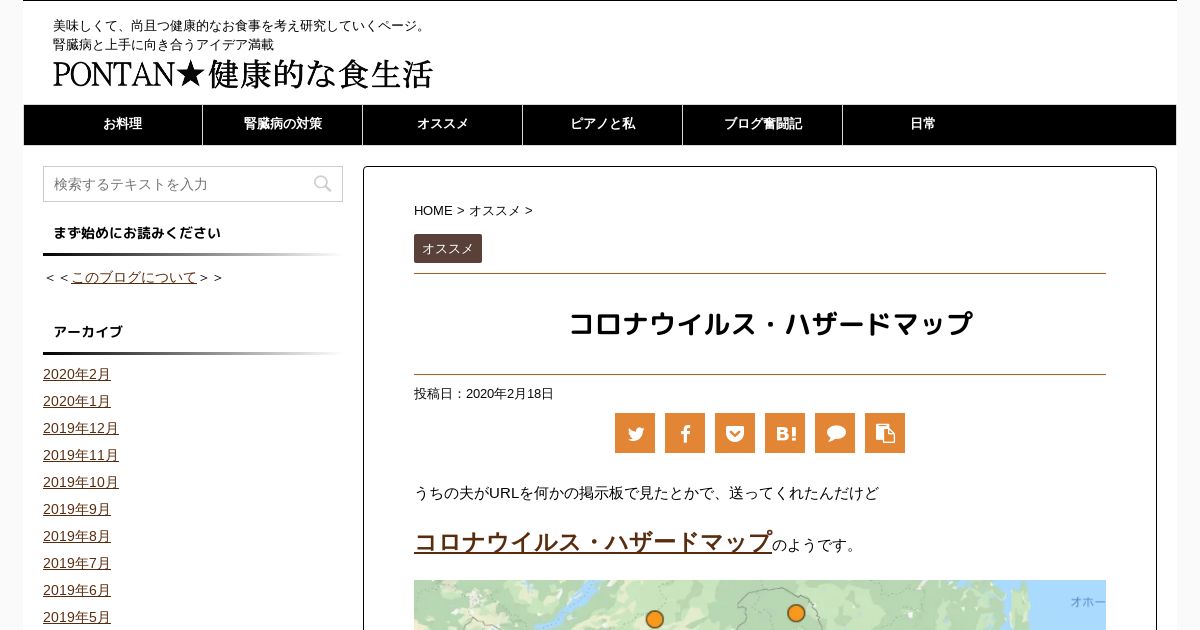Share the post on Twitter
The width and height of the screenshot is (1200, 630).
point(635,433)
